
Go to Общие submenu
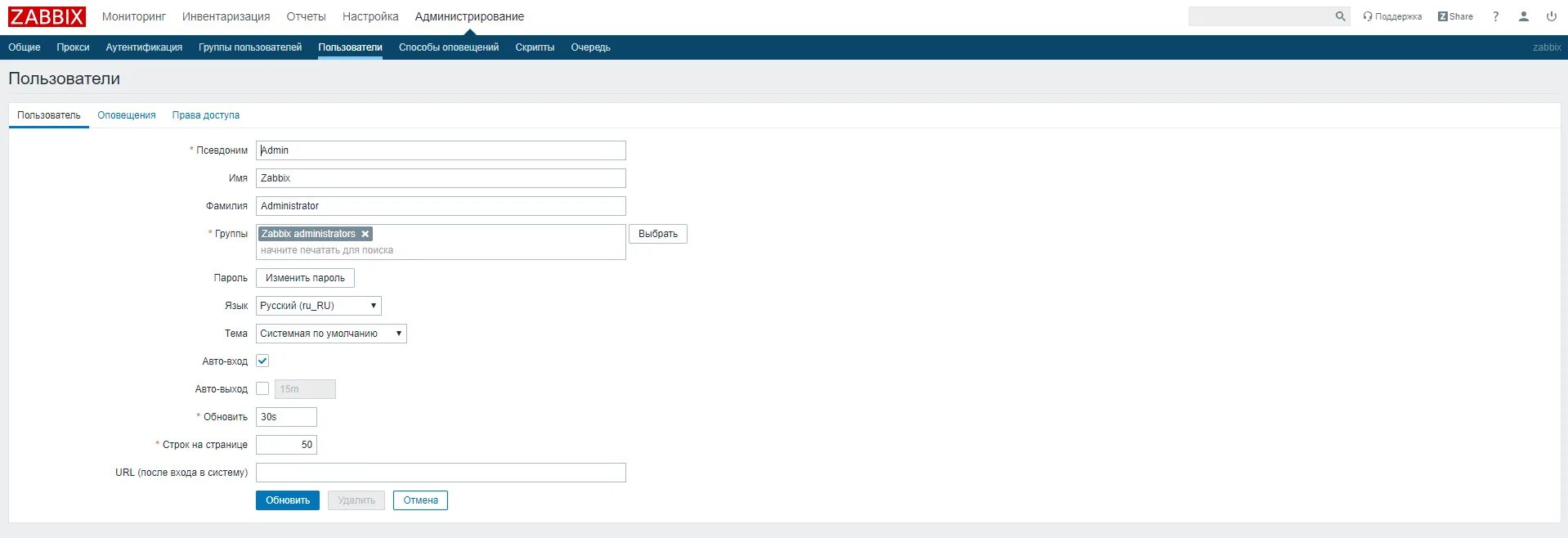point(25,47)
